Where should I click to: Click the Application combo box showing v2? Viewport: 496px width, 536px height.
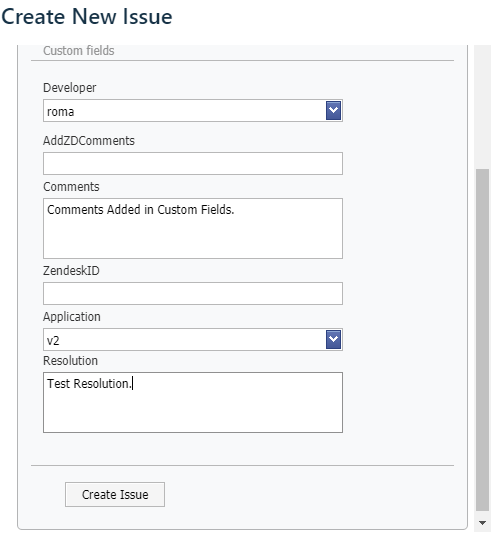tap(193, 339)
